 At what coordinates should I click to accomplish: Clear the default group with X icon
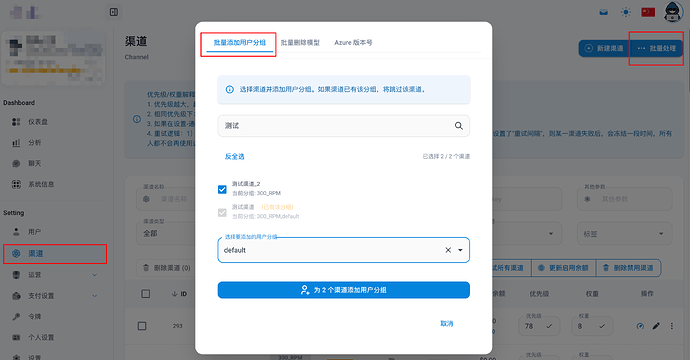click(x=448, y=250)
